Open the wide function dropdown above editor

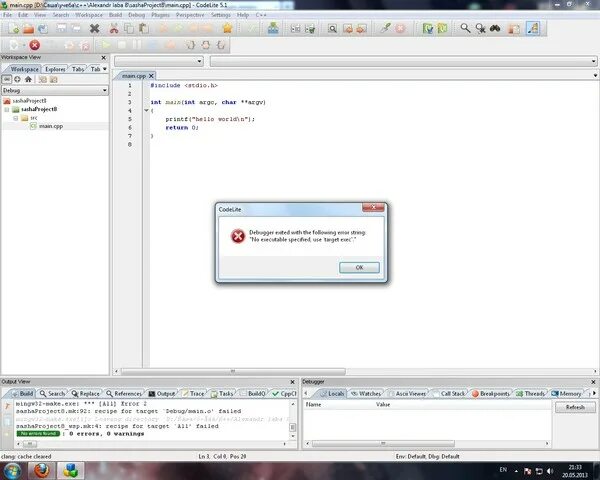pyautogui.click(x=403, y=61)
